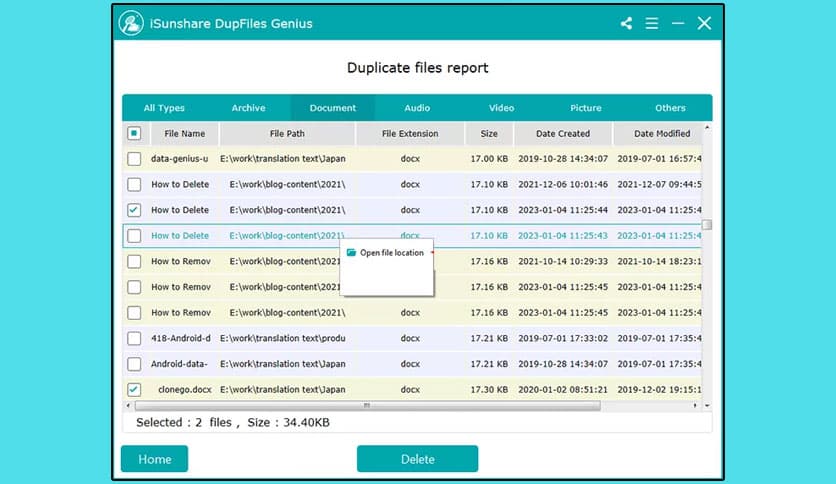Select the clonego.docx file name
Image resolution: width=836 pixels, height=484 pixels.
click(x=185, y=390)
